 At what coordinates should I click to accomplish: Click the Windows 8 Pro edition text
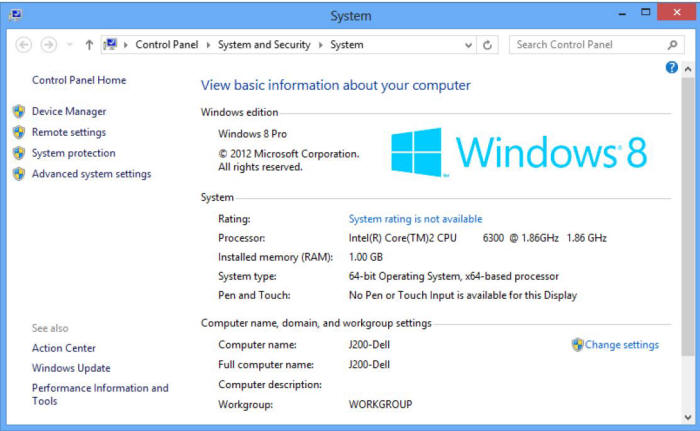[x=252, y=134]
